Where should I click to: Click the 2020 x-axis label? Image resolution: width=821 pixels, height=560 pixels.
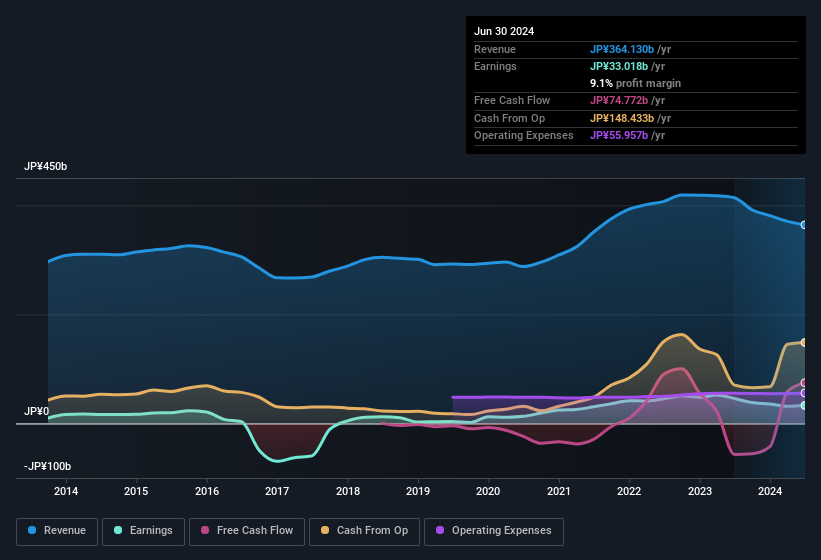(488, 491)
